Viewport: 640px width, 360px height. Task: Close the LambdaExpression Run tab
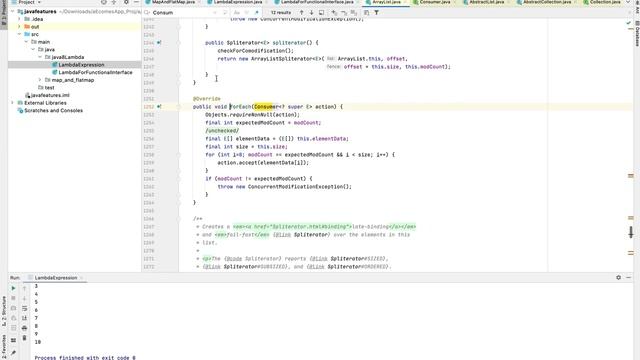(81, 278)
